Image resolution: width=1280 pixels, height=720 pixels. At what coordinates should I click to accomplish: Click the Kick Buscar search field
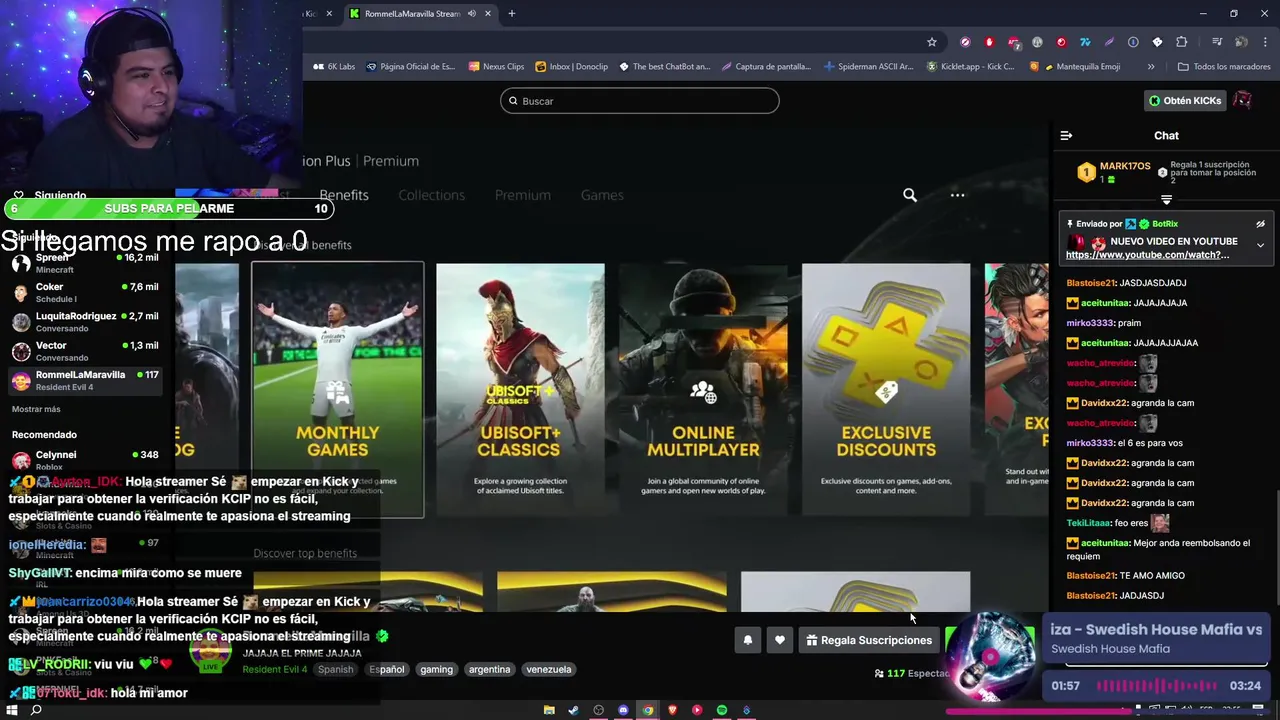tap(639, 101)
